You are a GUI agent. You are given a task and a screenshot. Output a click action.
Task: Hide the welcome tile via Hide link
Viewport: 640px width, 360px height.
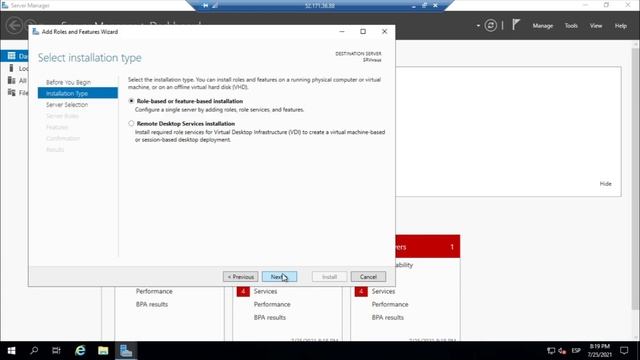tap(605, 184)
